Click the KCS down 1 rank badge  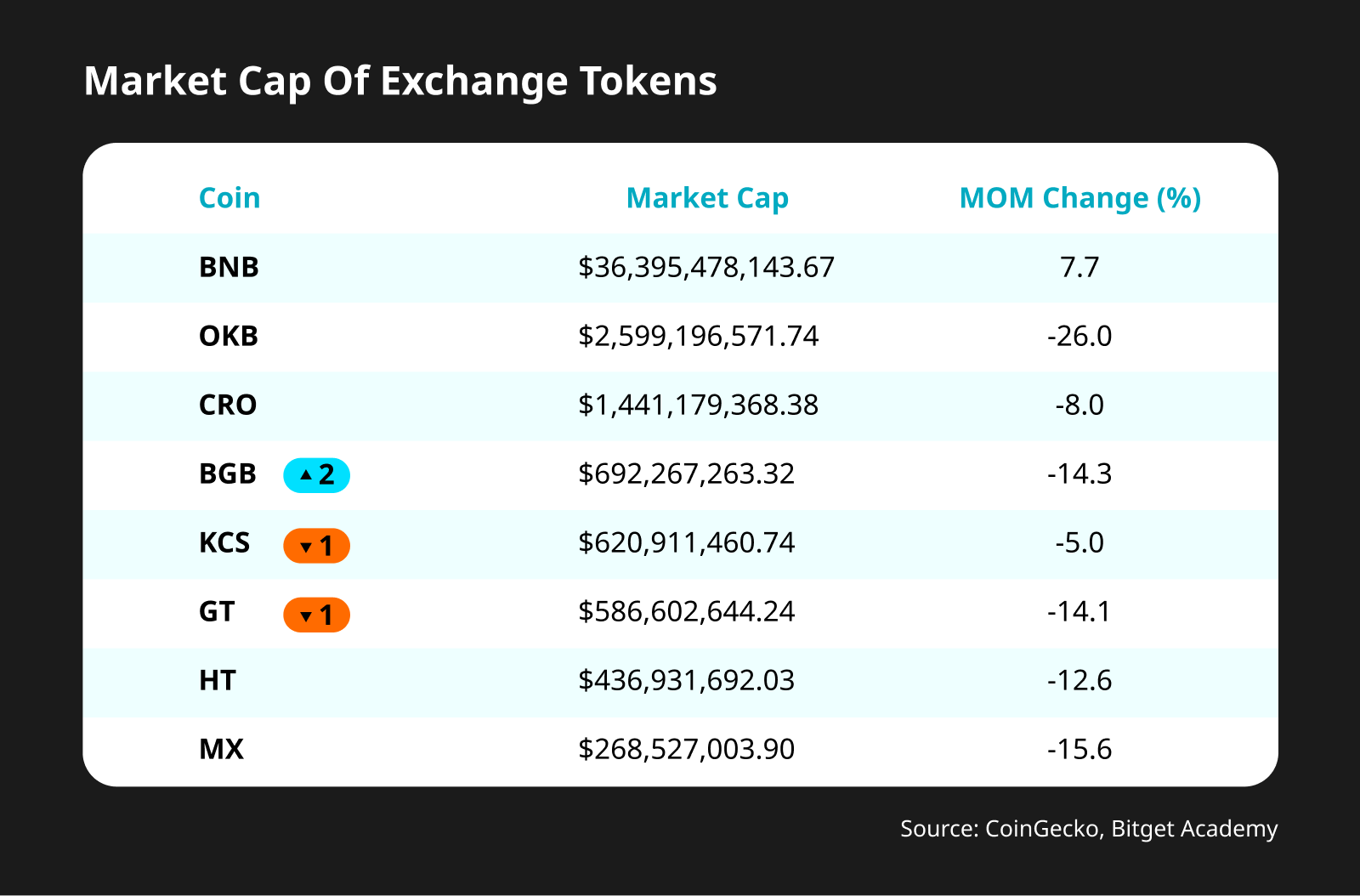(x=316, y=546)
